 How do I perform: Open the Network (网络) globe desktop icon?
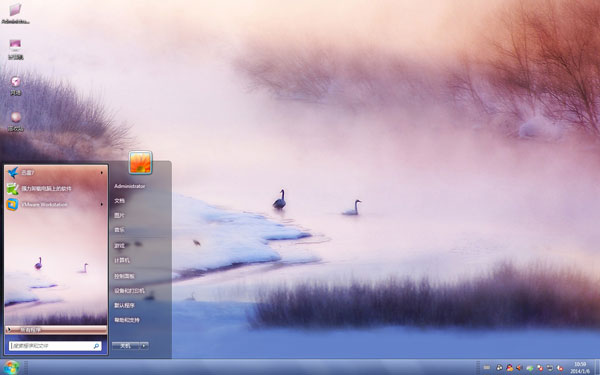point(15,85)
